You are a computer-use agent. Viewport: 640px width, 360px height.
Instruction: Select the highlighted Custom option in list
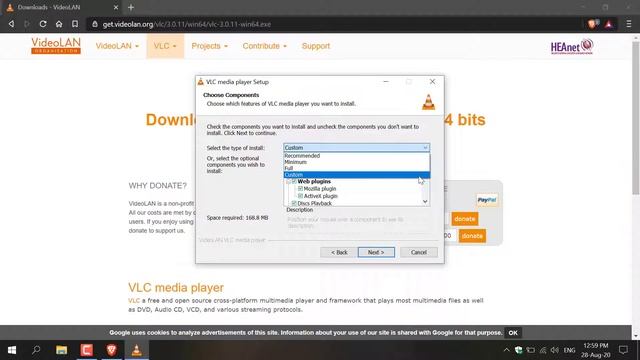tap(356, 175)
